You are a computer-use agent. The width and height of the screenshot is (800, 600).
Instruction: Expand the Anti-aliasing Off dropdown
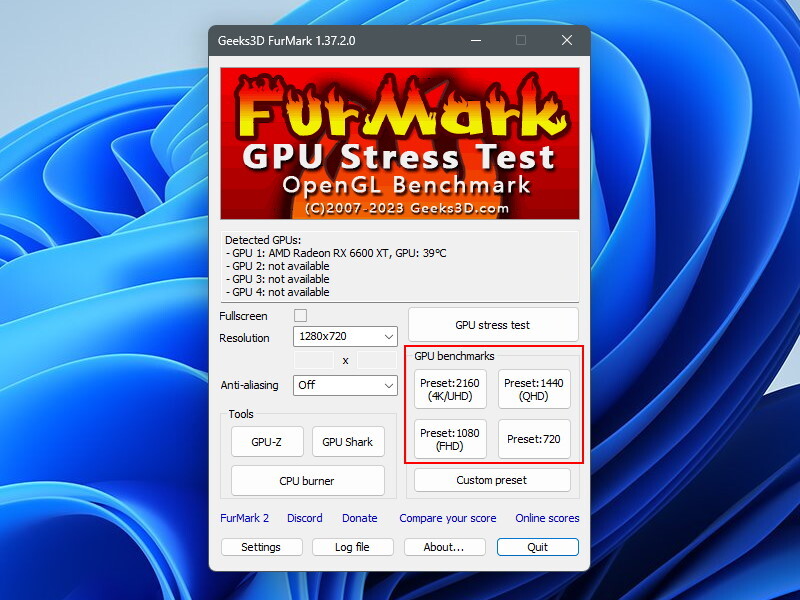[x=345, y=385]
